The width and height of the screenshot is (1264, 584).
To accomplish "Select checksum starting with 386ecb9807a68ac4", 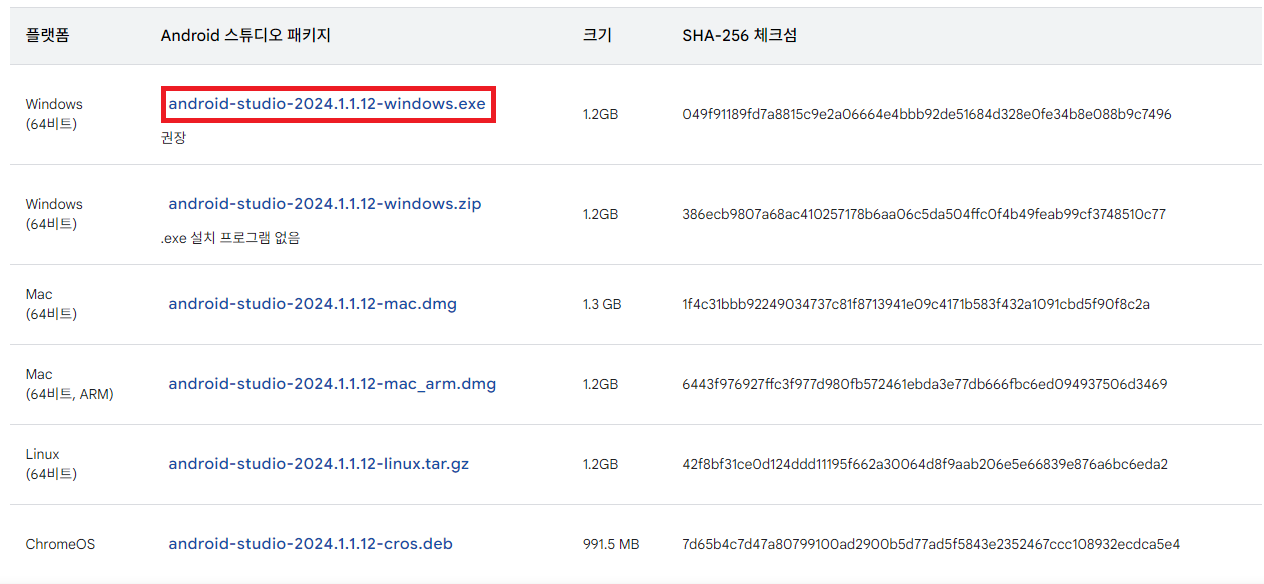I will (924, 214).
